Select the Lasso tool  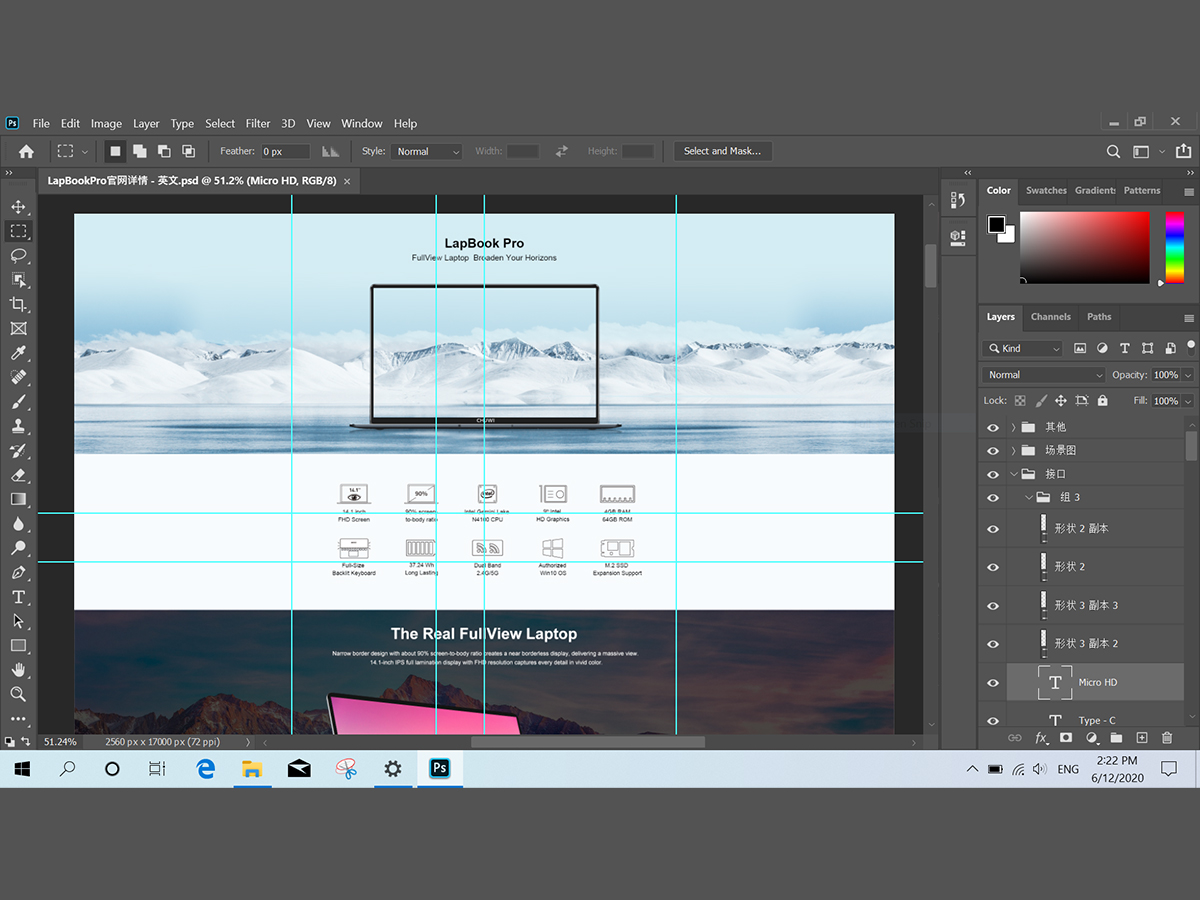point(18,255)
